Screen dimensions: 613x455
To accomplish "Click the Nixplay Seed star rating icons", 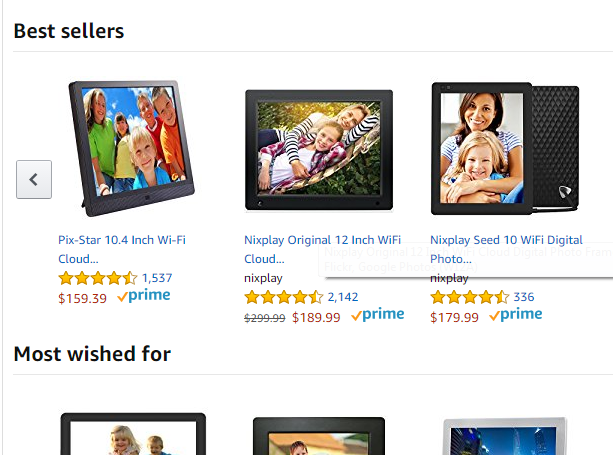I will point(470,297).
